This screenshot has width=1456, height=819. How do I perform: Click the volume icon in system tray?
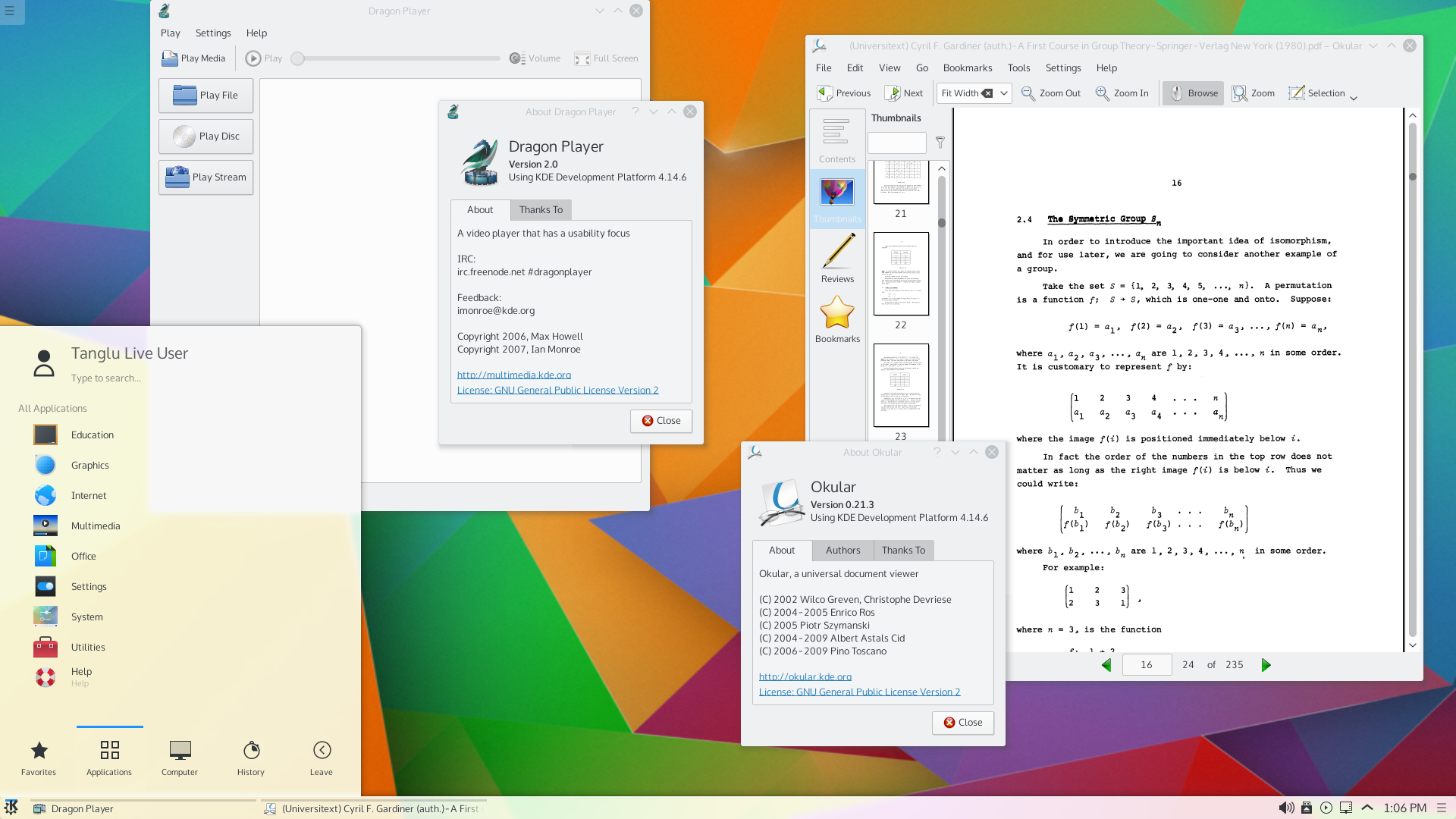[x=1286, y=808]
